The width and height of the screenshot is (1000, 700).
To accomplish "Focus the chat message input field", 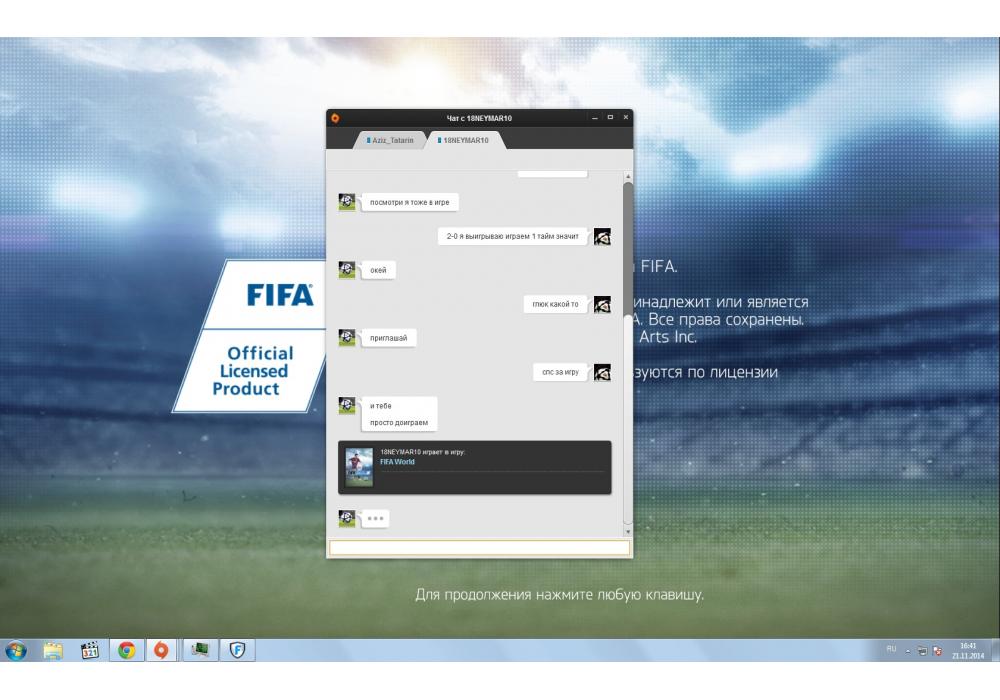I will click(x=479, y=548).
